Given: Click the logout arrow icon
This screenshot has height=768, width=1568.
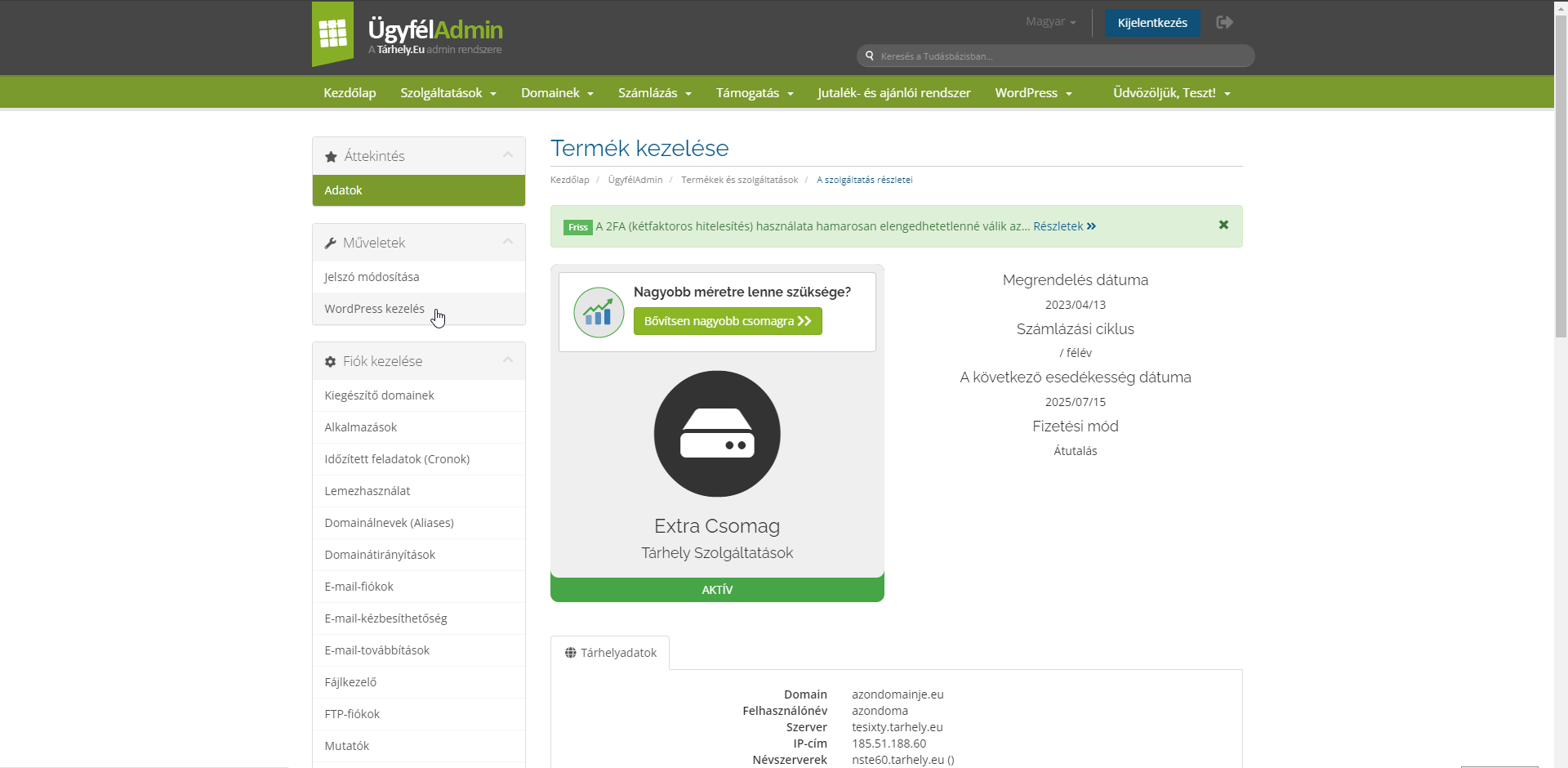Looking at the screenshot, I should (x=1224, y=22).
